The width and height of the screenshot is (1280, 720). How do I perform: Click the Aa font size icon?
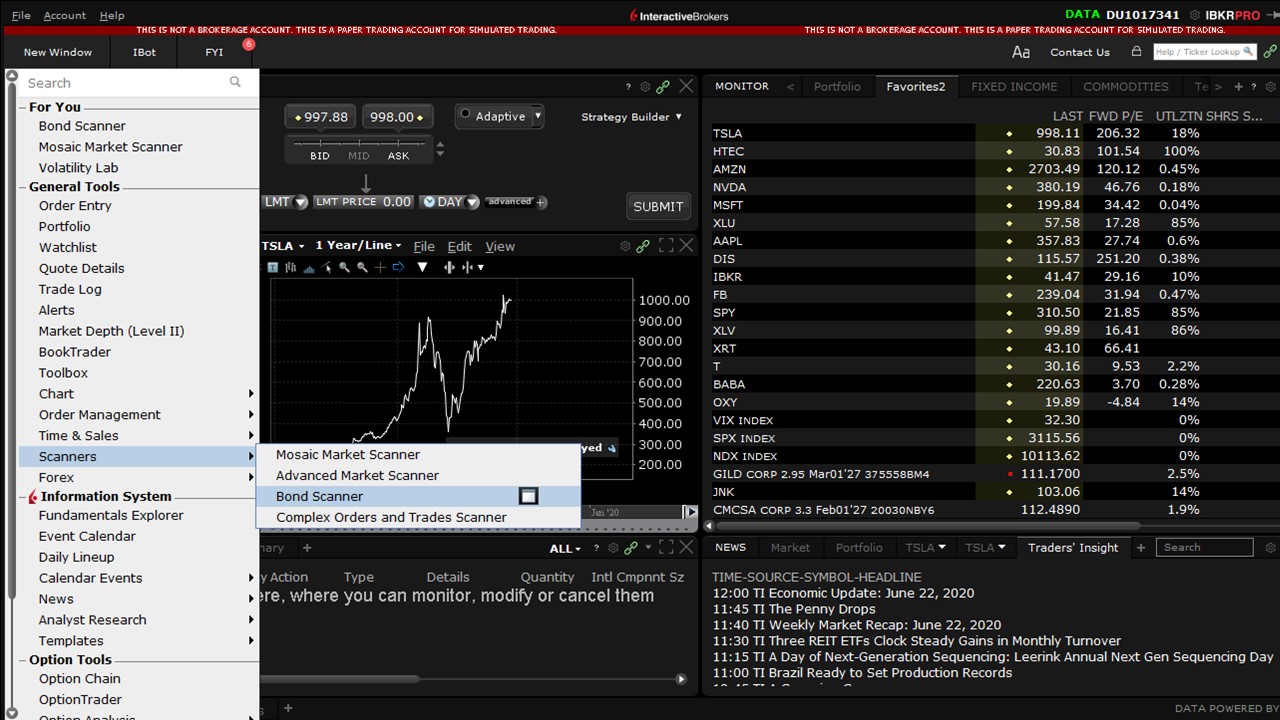(1020, 52)
